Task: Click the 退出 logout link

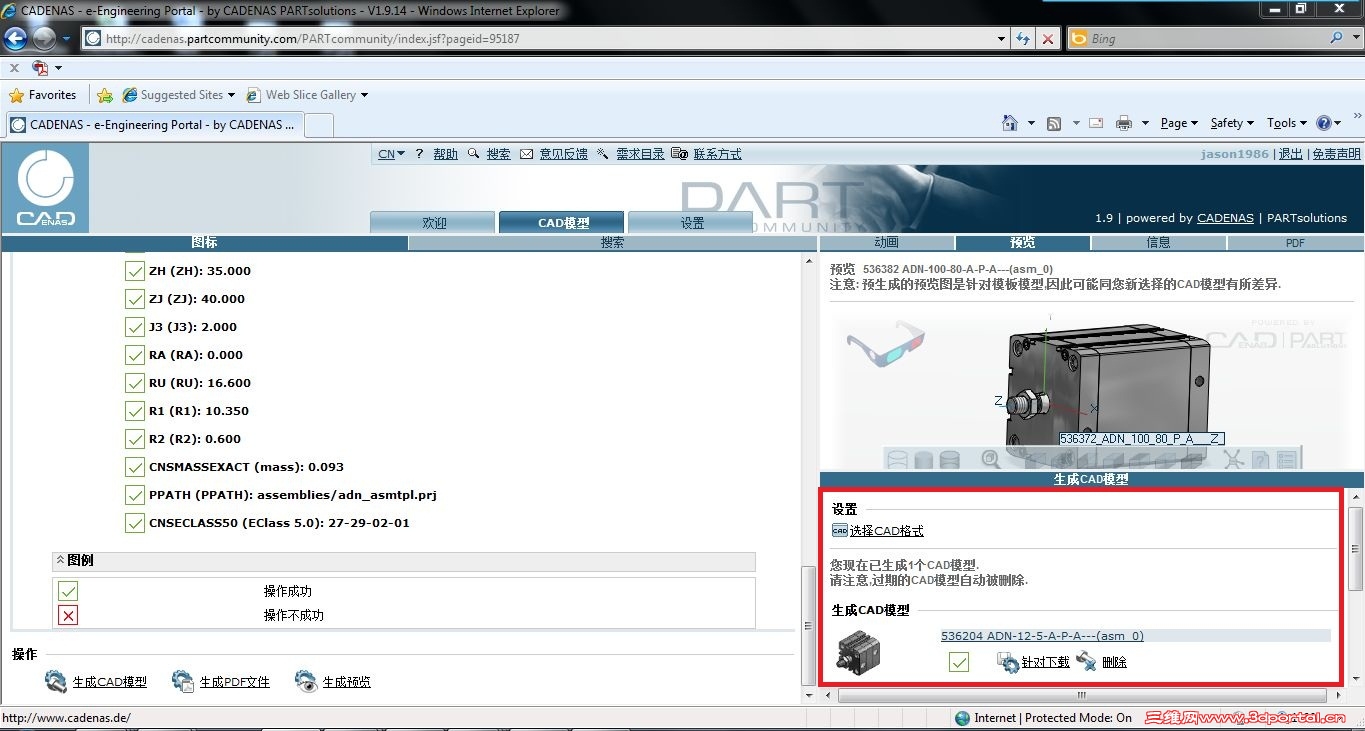Action: coord(1291,154)
